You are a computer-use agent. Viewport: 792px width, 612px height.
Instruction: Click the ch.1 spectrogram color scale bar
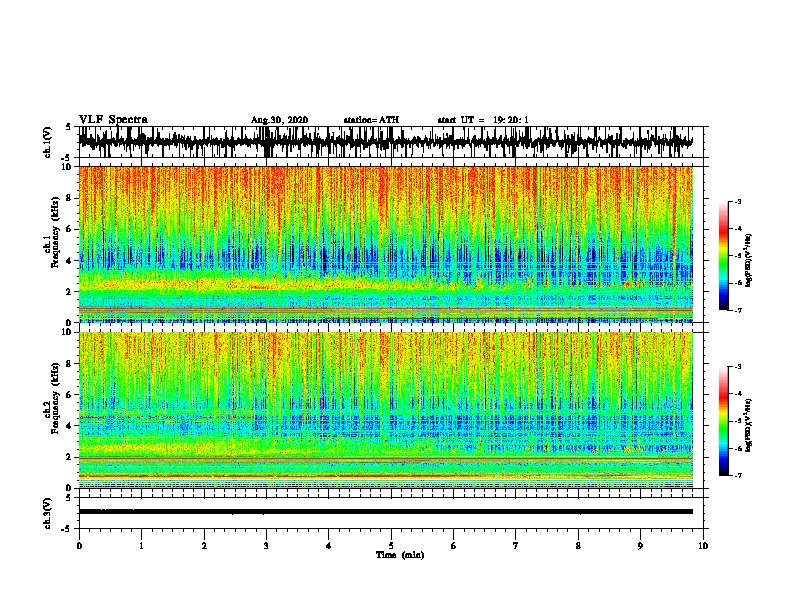pyautogui.click(x=723, y=256)
